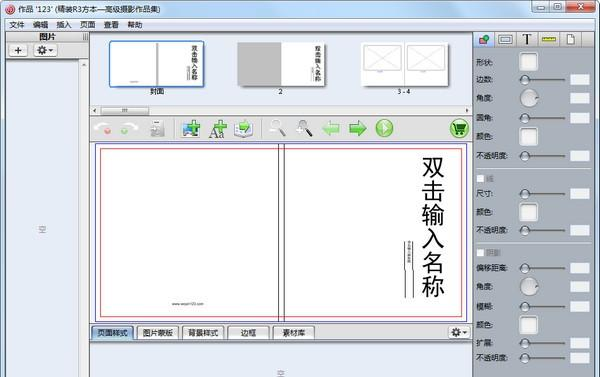The height and width of the screenshot is (377, 600).
Task: Adjust the 圆角 slider
Action: click(x=542, y=118)
